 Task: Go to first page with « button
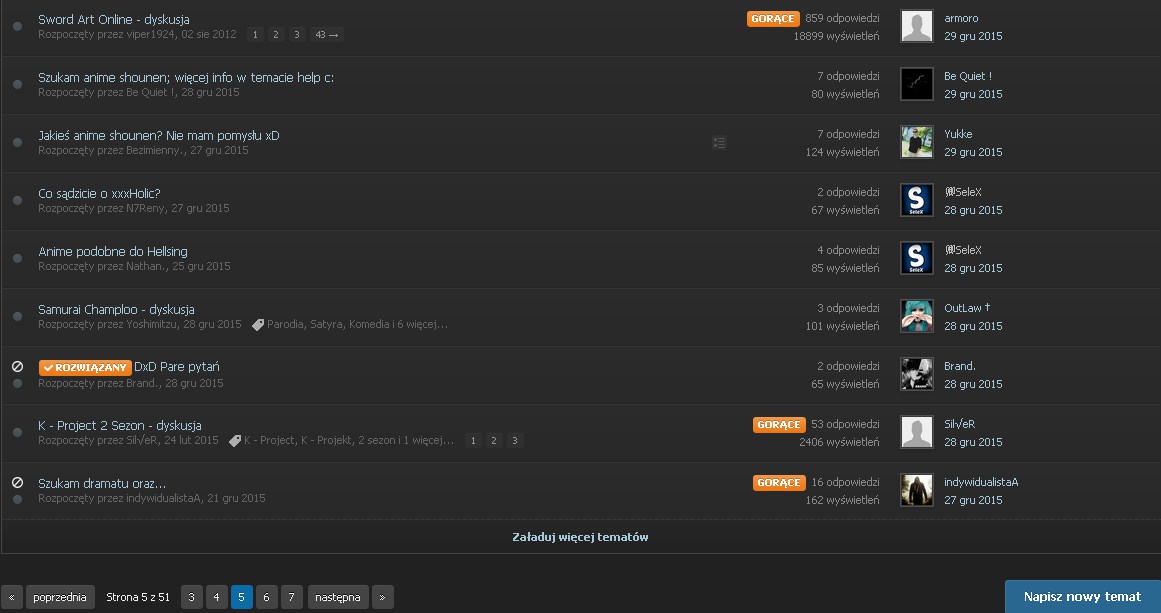click(x=12, y=597)
